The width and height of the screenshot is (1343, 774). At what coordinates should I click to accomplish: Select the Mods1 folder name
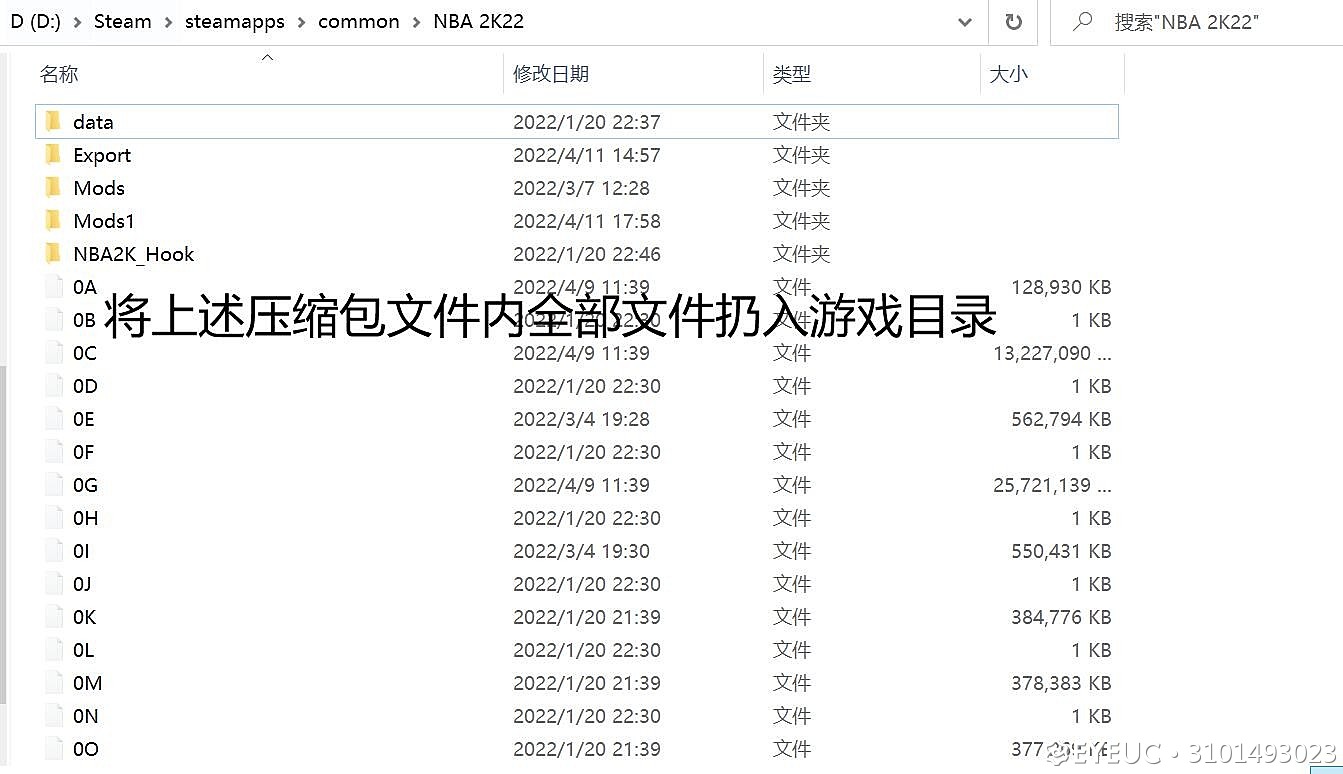104,221
